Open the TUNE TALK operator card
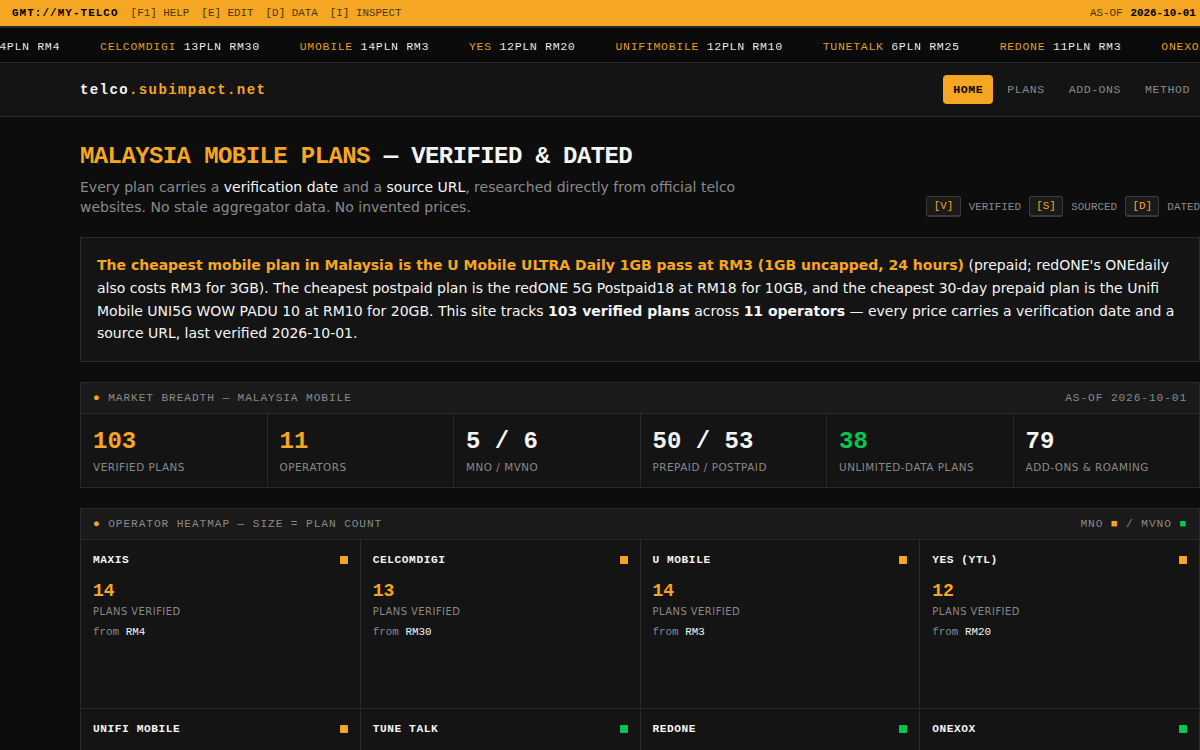This screenshot has height=750, width=1200. (x=500, y=730)
